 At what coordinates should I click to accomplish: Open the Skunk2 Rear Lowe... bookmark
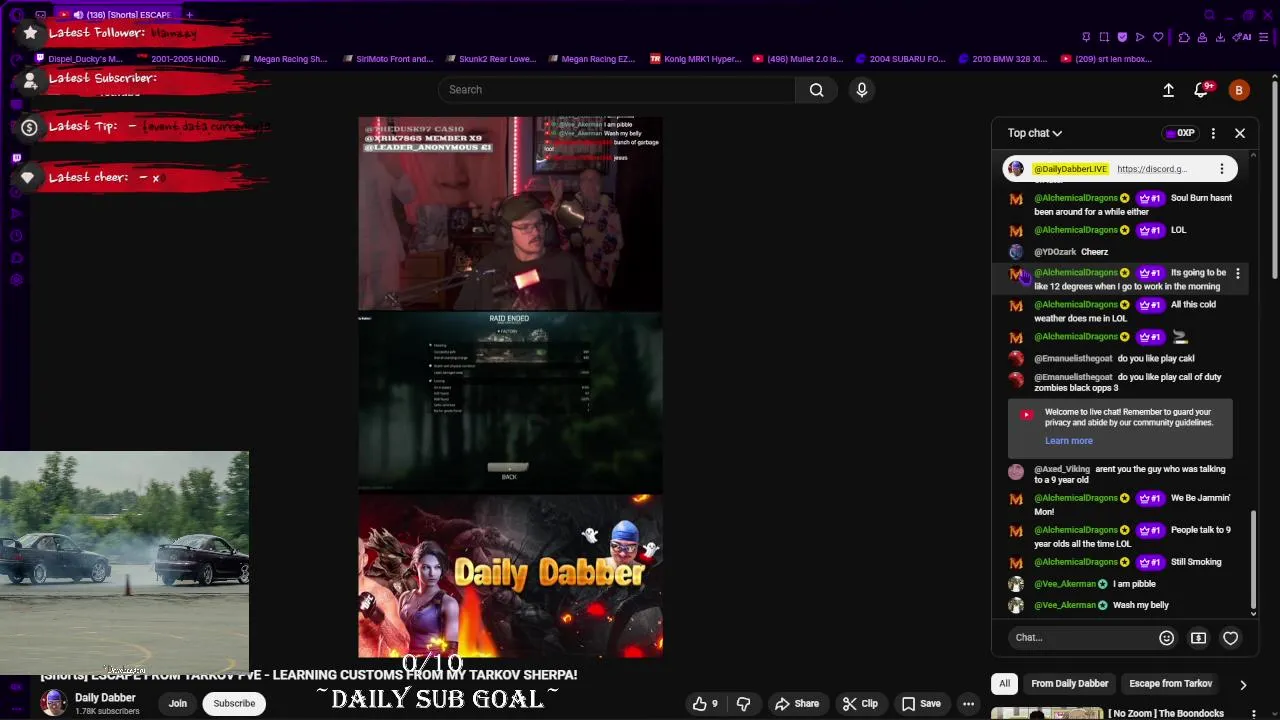tap(490, 59)
